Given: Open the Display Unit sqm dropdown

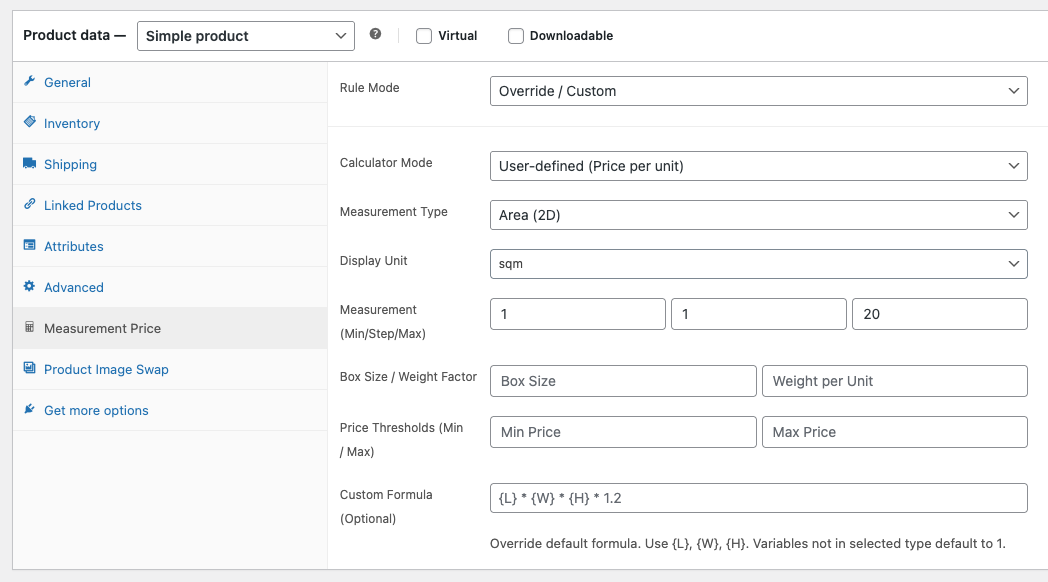Looking at the screenshot, I should (758, 264).
